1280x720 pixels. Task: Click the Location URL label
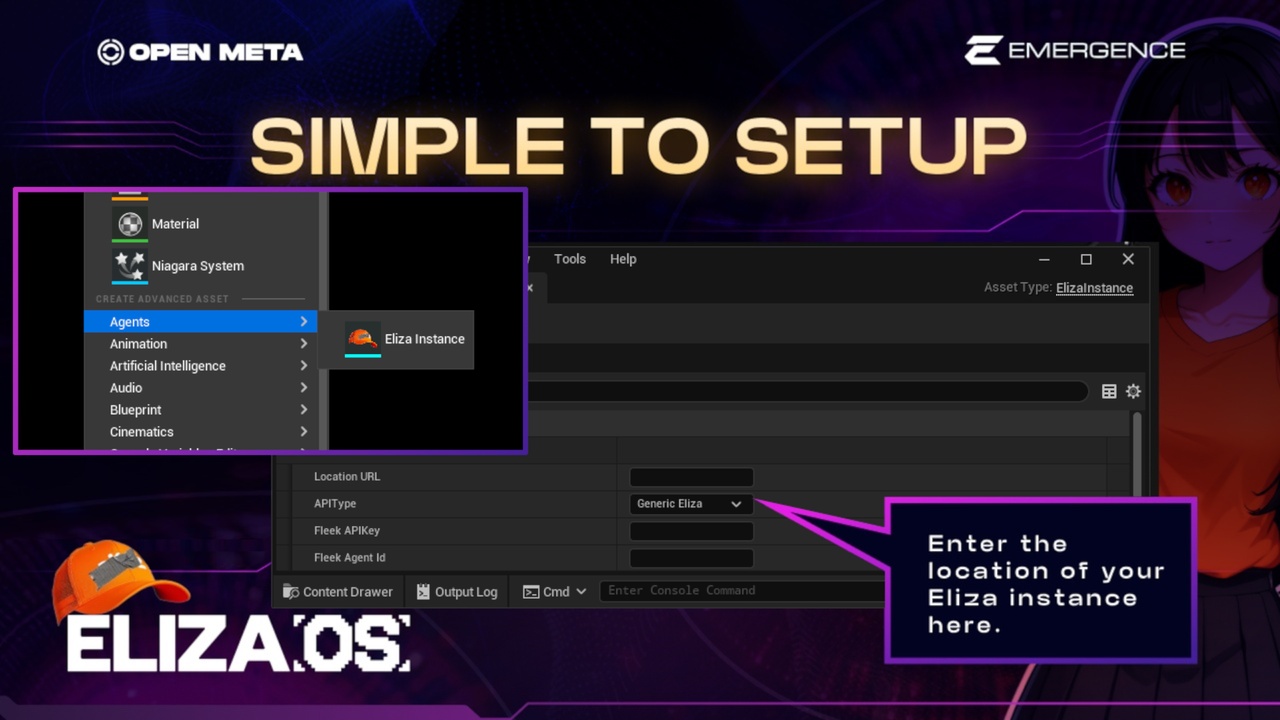pos(347,477)
